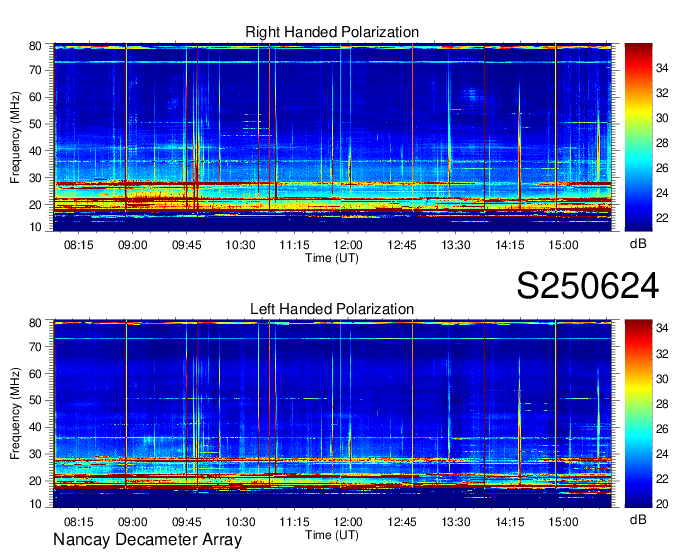Click time tick '13:30' on Left Handed plot
The height and width of the screenshot is (552, 680).
(456, 522)
